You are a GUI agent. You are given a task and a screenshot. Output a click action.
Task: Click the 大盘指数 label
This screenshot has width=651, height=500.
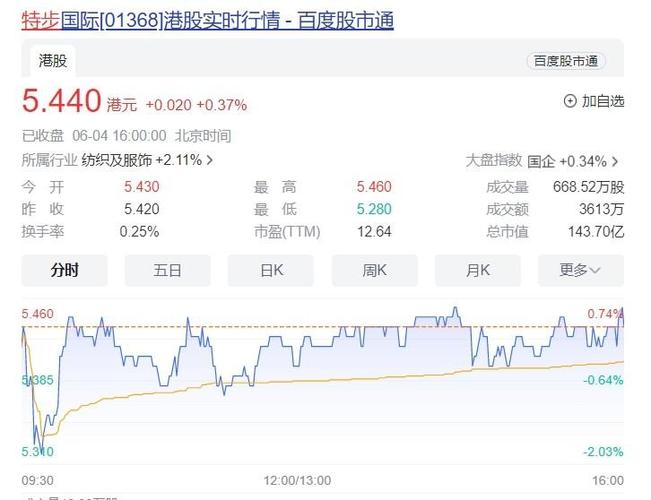click(x=494, y=160)
